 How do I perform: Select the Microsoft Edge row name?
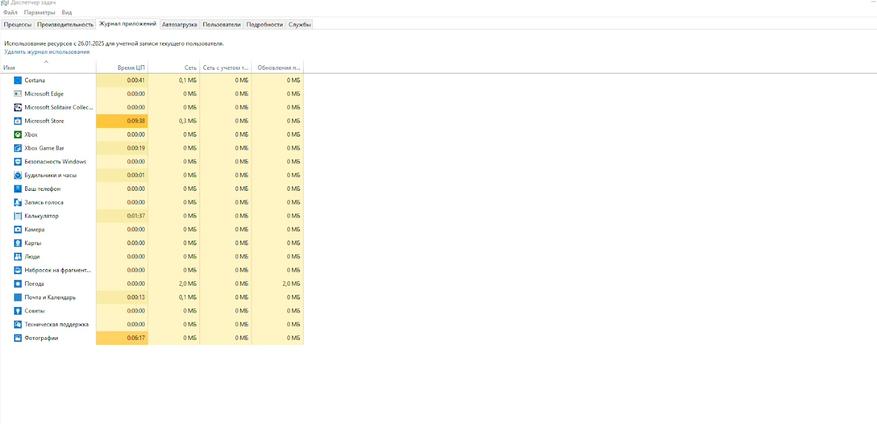[44, 93]
